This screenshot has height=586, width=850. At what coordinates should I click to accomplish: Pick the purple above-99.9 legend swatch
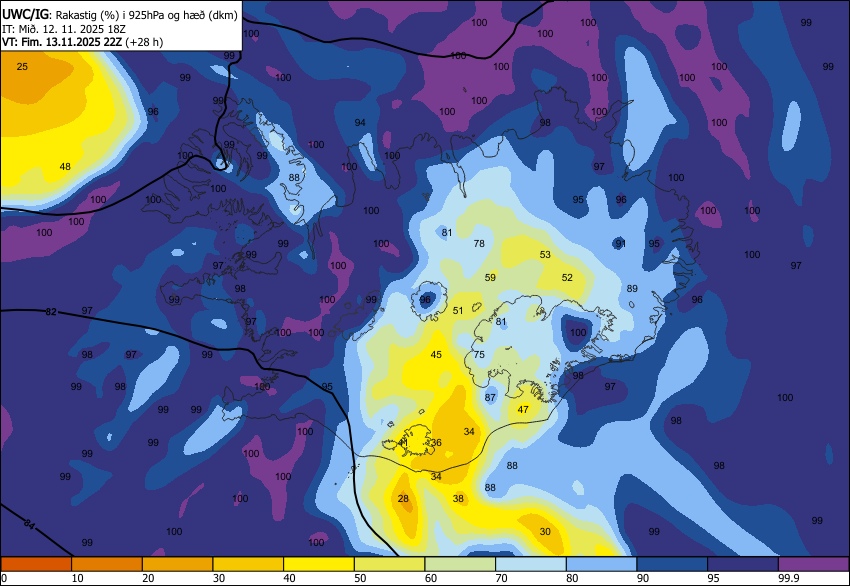814,564
